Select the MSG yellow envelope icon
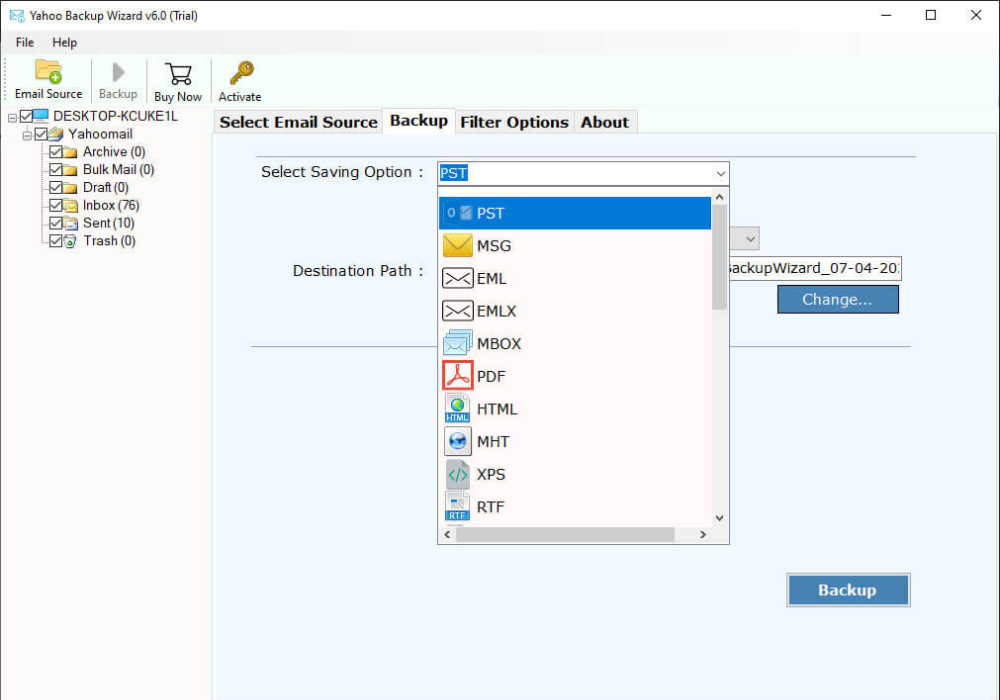The width and height of the screenshot is (1000, 700). point(457,245)
